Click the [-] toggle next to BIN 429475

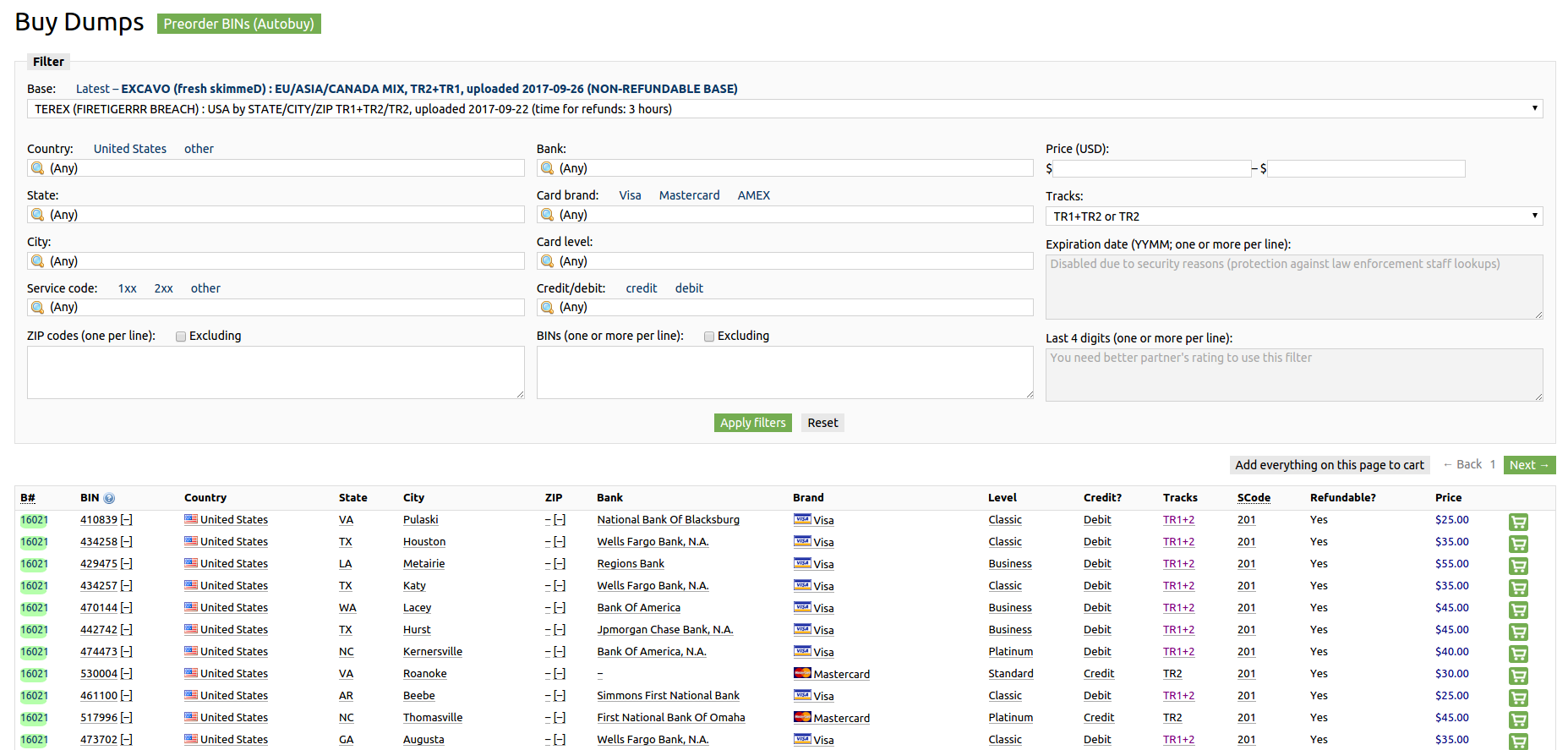point(127,564)
